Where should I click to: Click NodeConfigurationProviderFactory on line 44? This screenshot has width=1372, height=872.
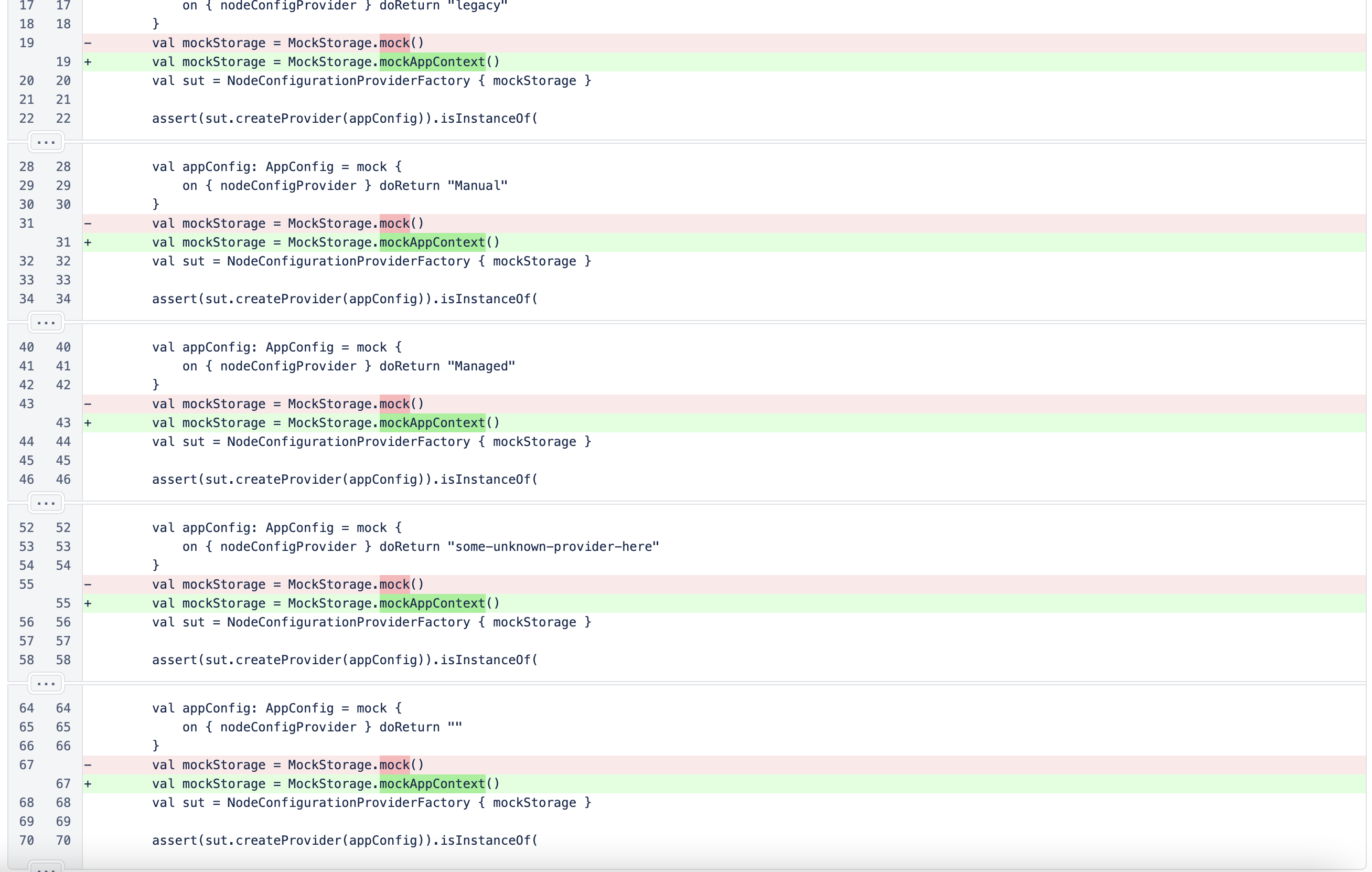pyautogui.click(x=349, y=442)
